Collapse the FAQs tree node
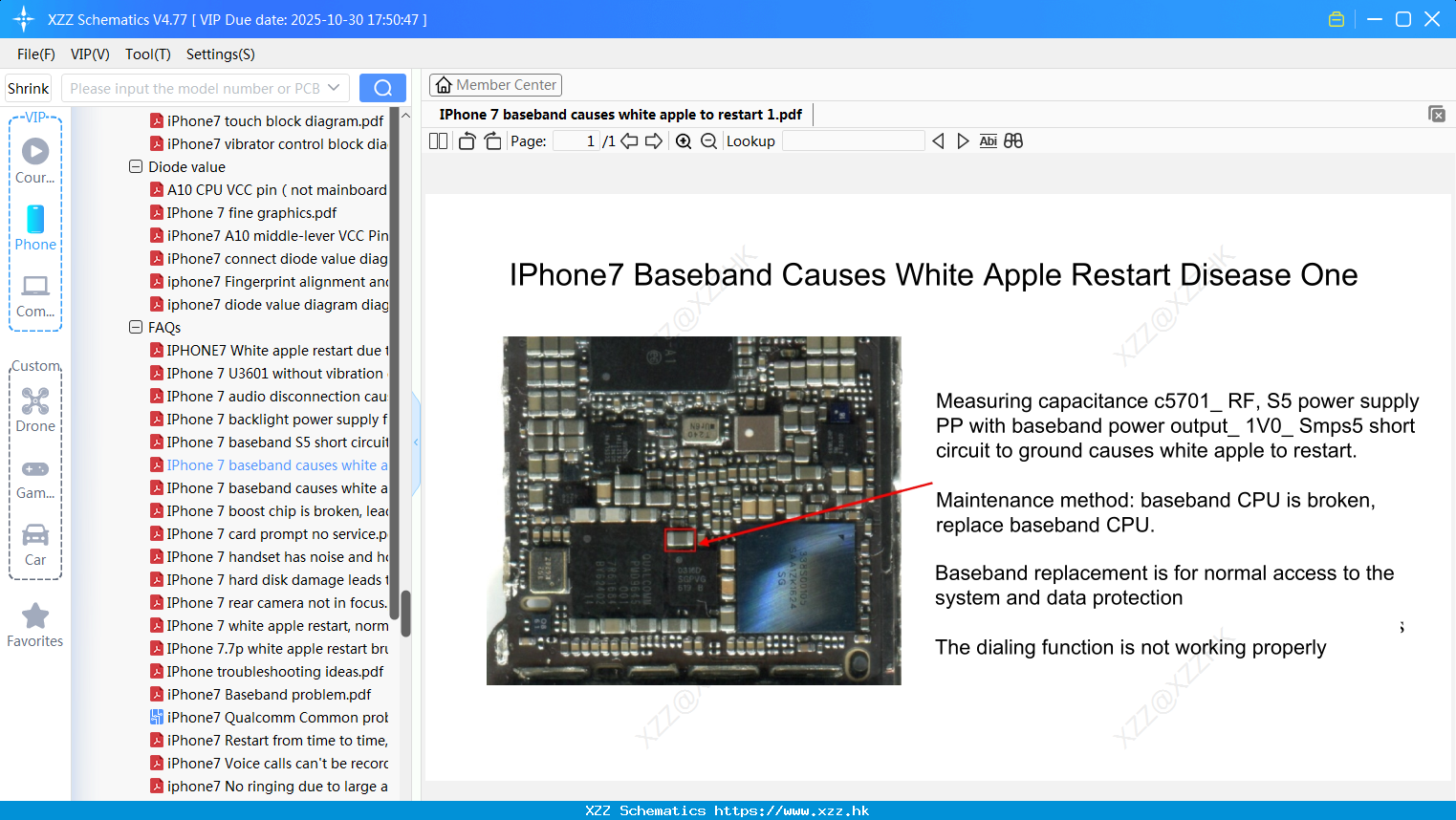Screen dimensions: 1456x820 (x=135, y=327)
